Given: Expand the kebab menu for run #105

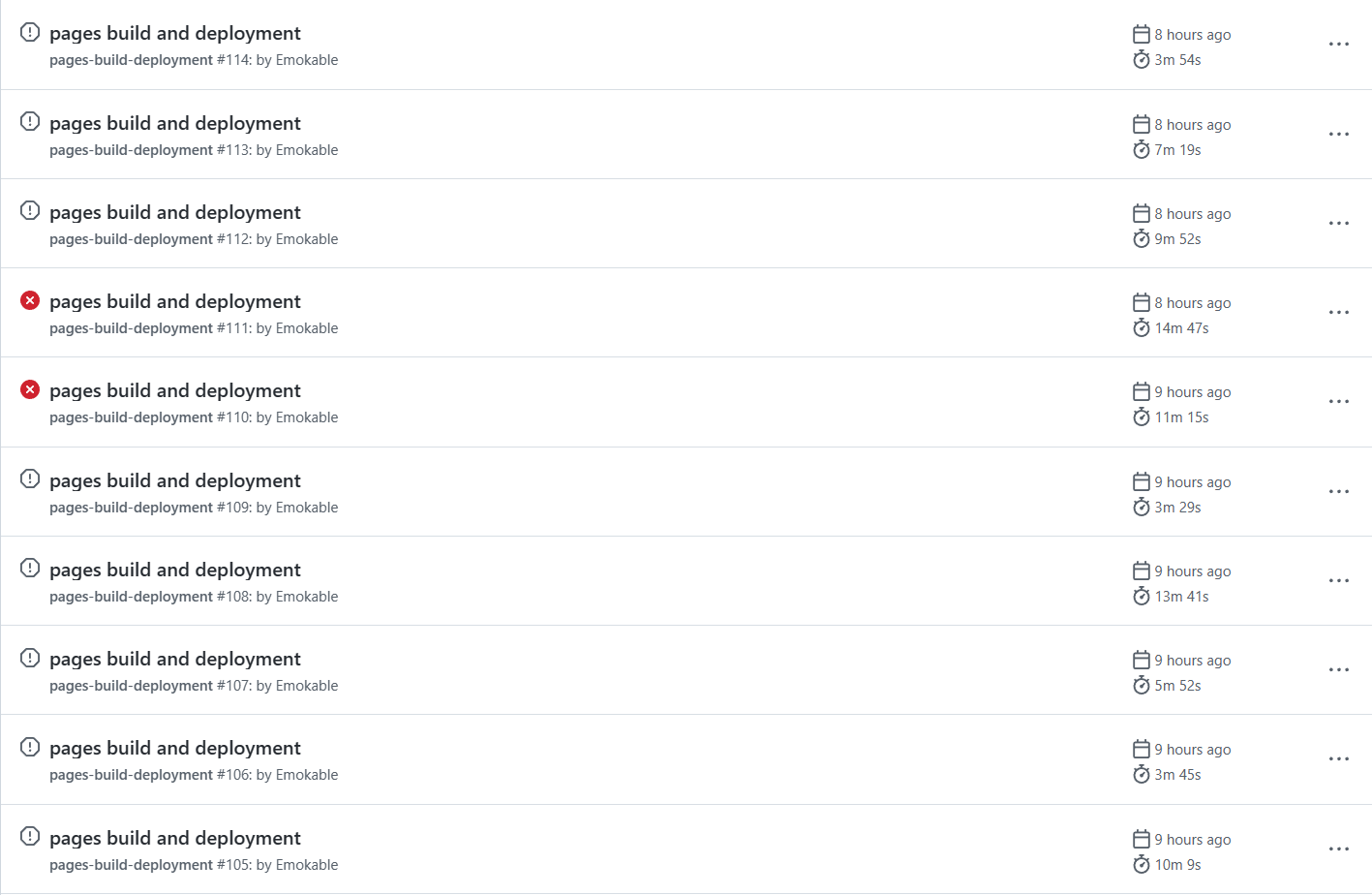Looking at the screenshot, I should 1339,849.
